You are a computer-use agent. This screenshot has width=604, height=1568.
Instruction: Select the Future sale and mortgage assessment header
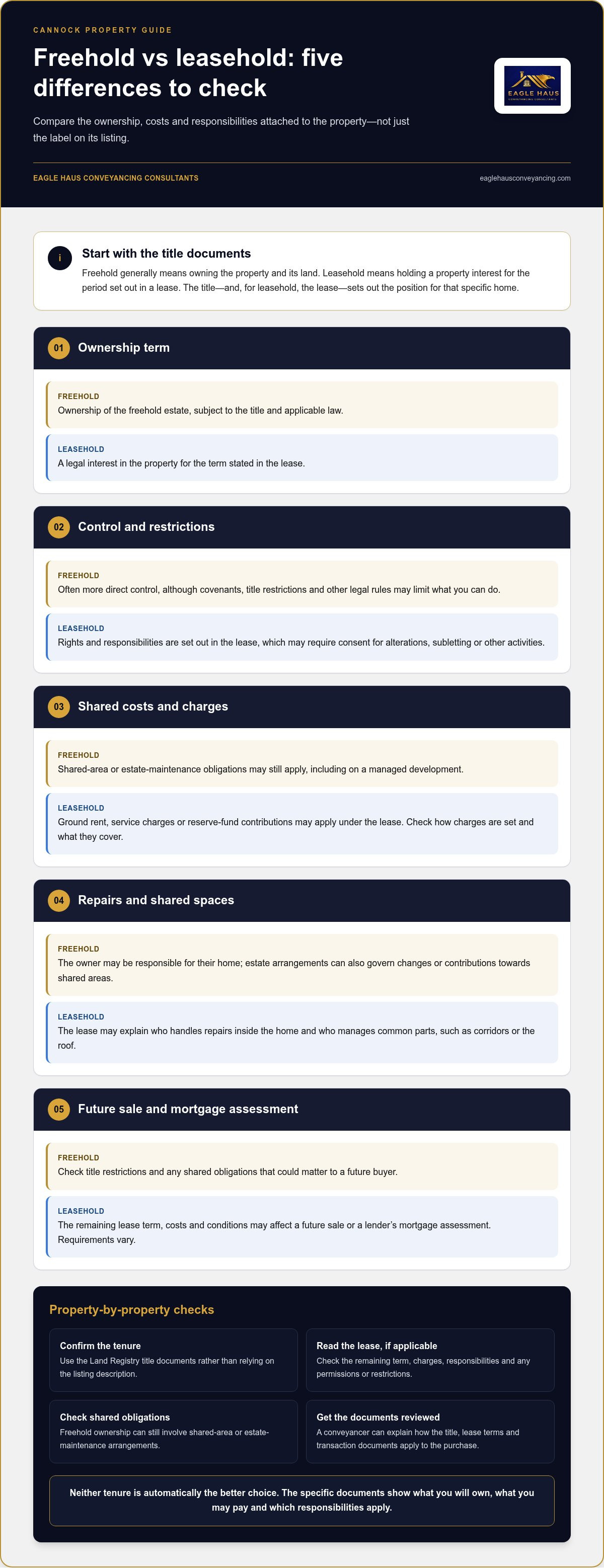[302, 1109]
